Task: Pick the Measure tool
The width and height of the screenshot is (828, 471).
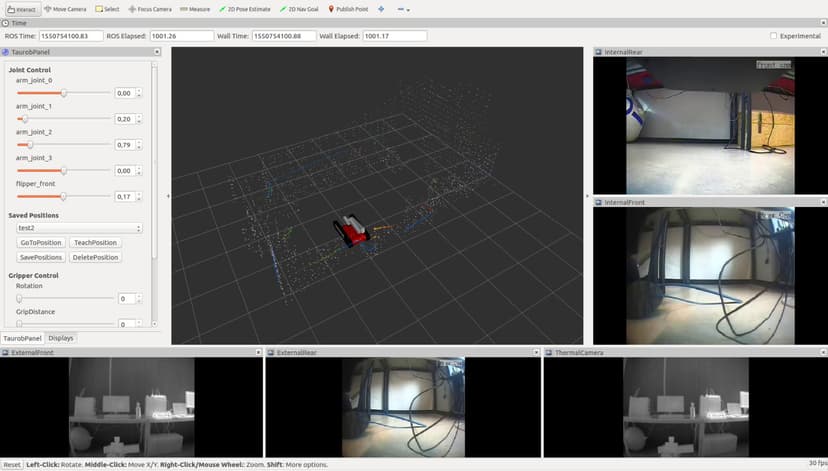Action: (195, 9)
